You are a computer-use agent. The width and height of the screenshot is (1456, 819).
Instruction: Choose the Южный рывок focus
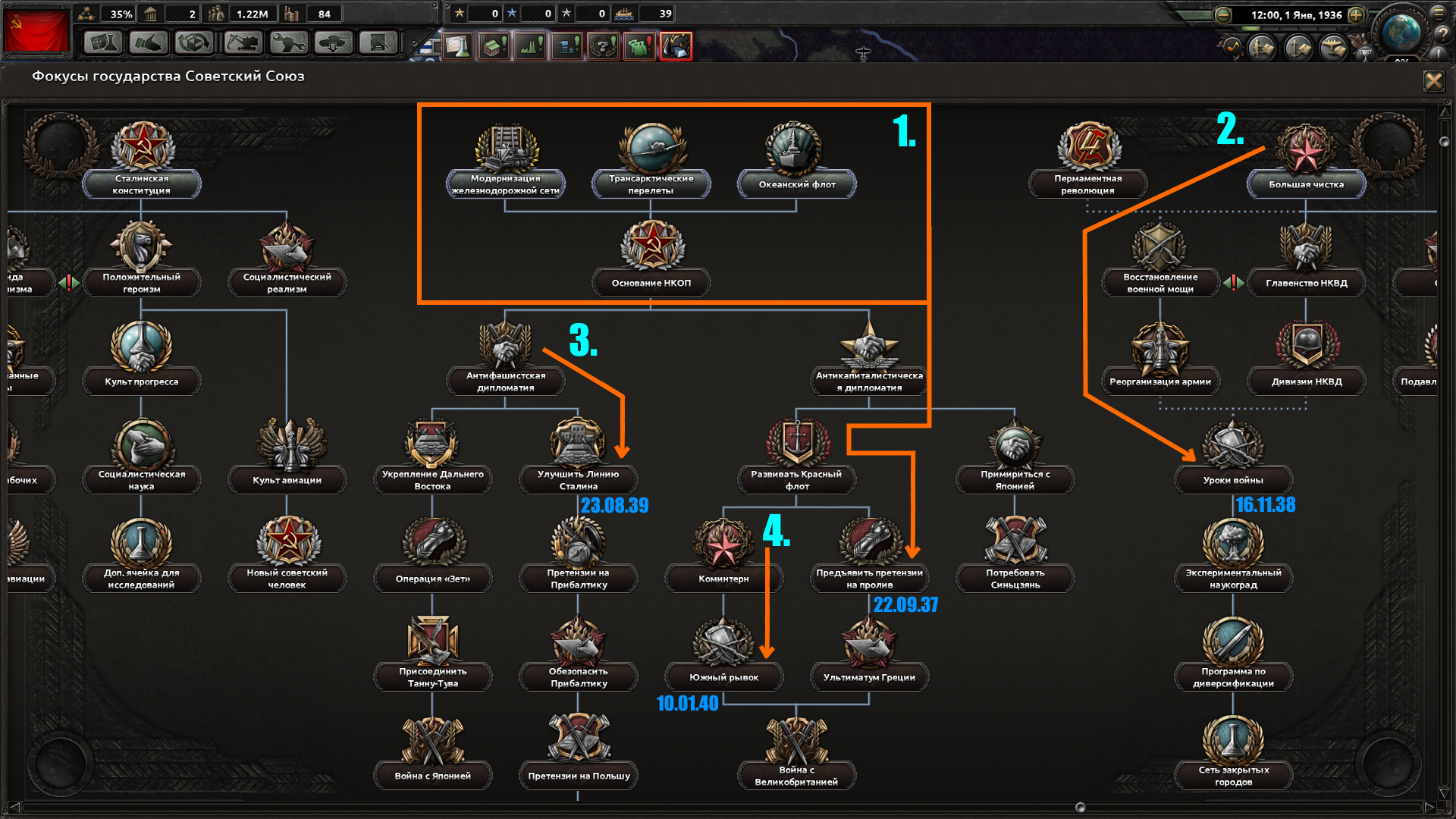point(724,653)
